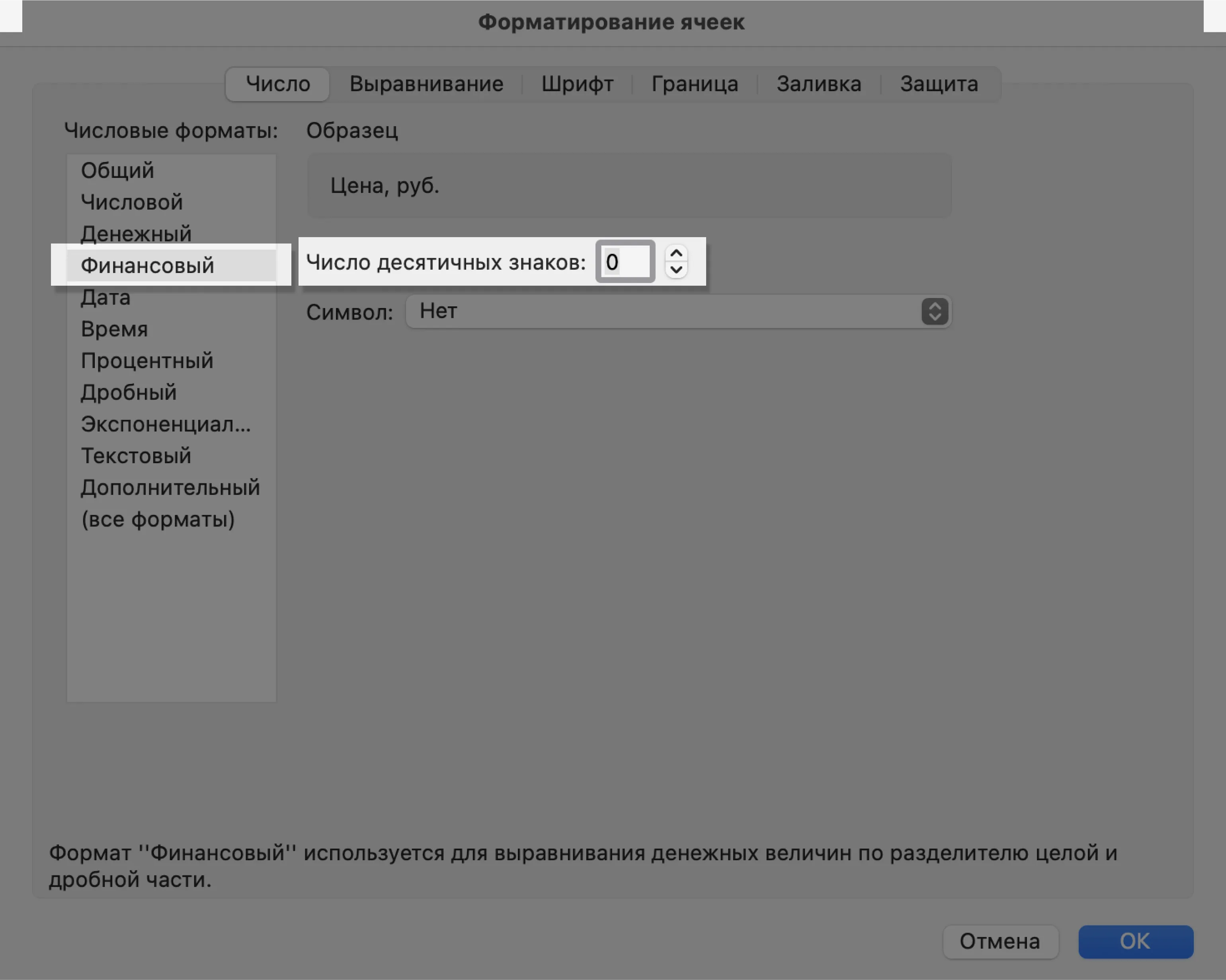Choose Числовой format in list
Image resolution: width=1226 pixels, height=980 pixels.
[x=132, y=203]
